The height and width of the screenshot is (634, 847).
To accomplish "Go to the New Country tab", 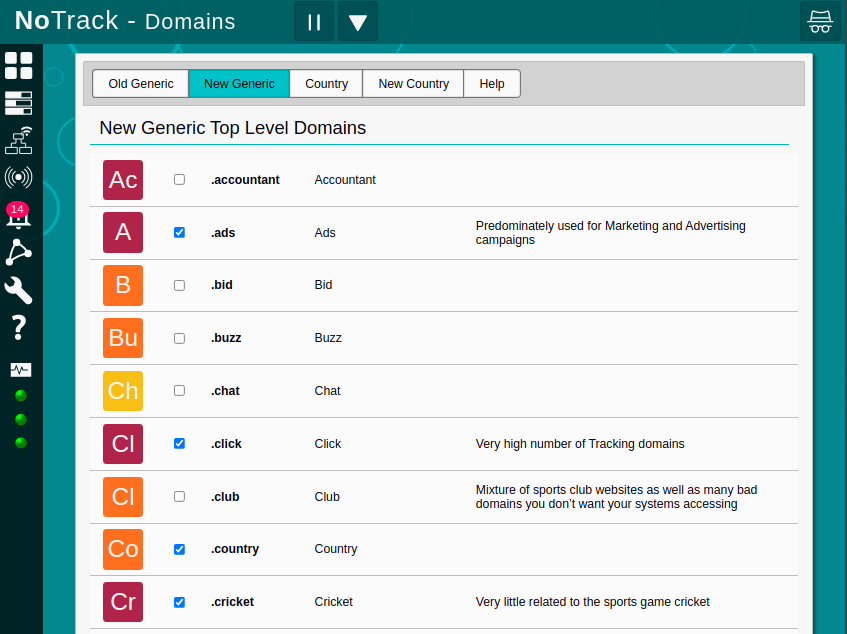I will click(x=414, y=84).
